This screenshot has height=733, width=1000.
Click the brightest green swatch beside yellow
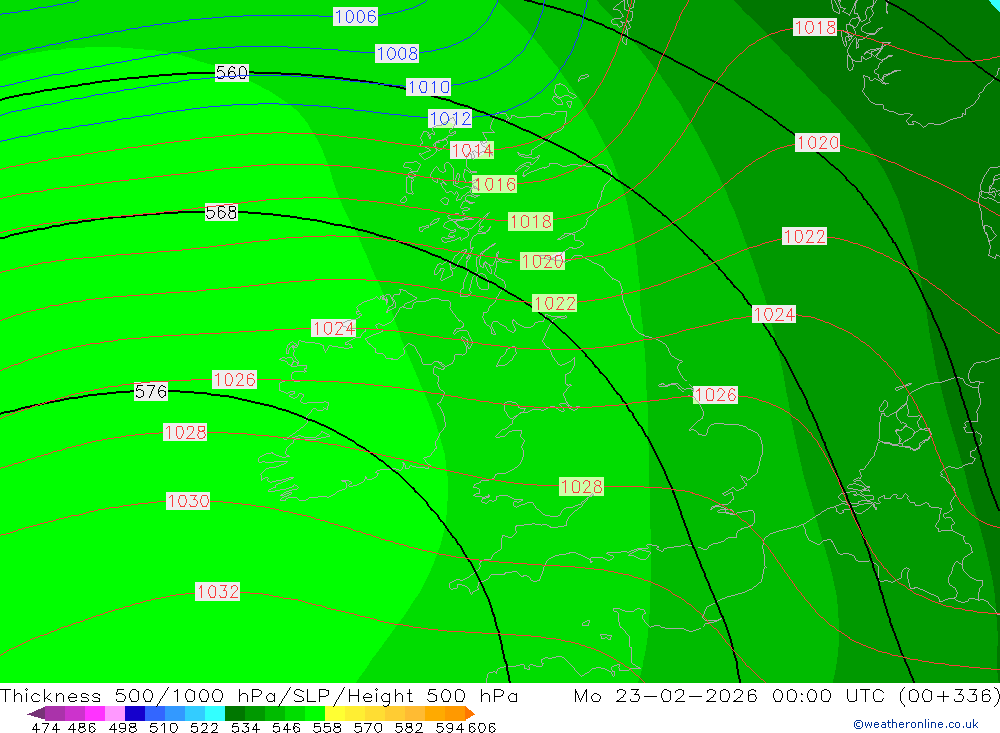pos(315,713)
